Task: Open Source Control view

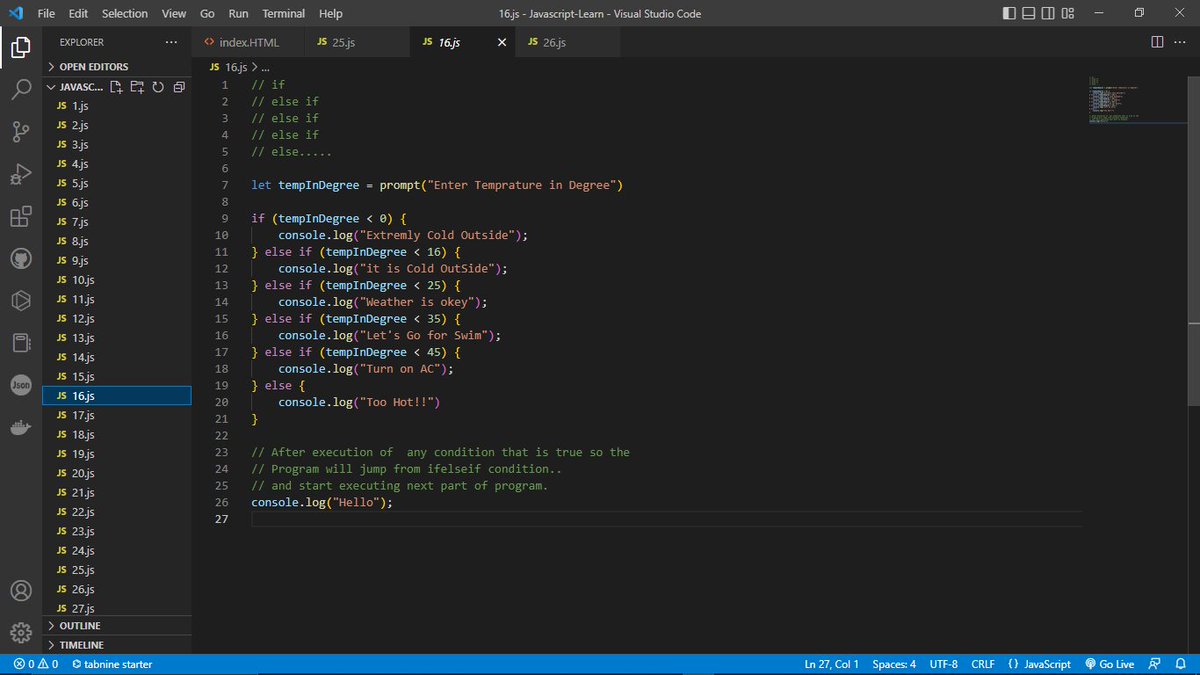Action: 22,131
